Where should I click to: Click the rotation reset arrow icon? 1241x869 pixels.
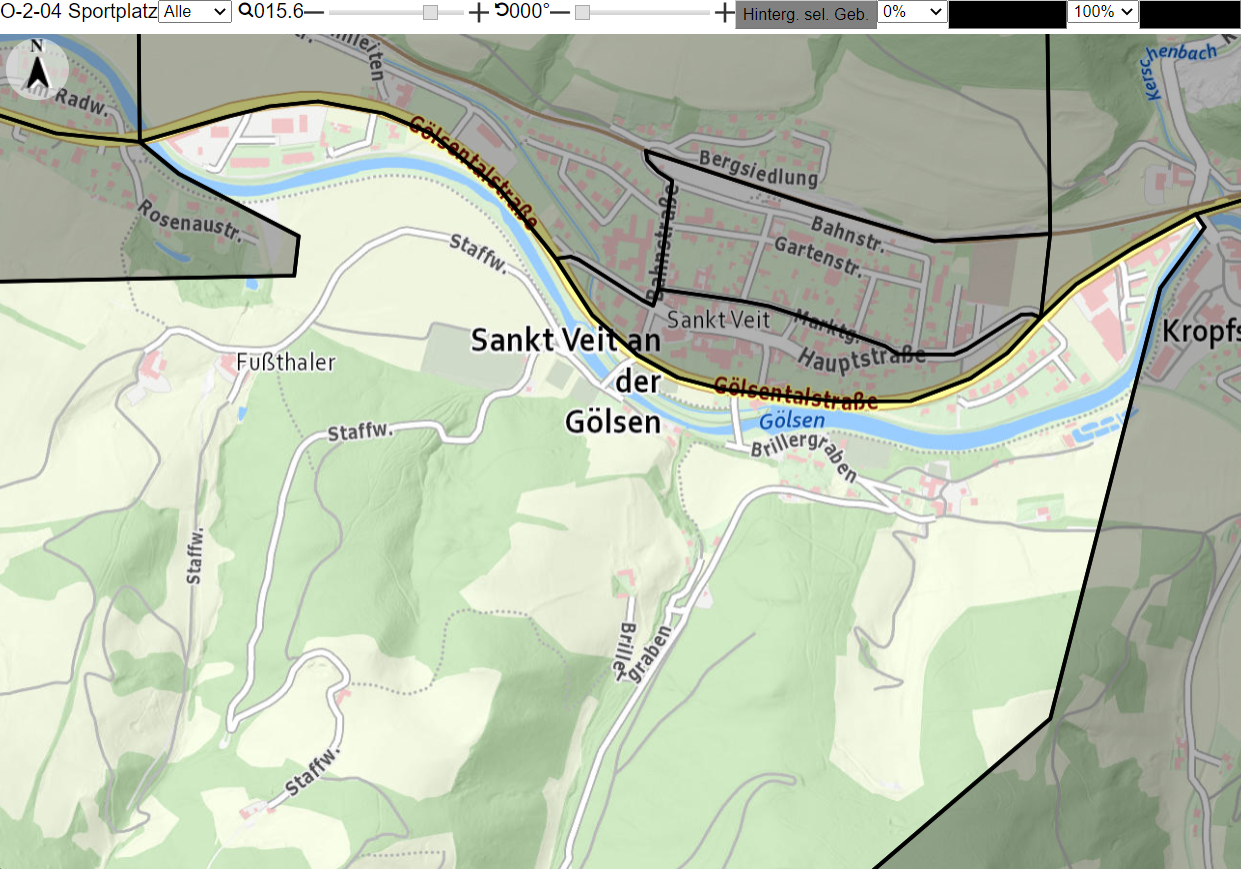(501, 12)
